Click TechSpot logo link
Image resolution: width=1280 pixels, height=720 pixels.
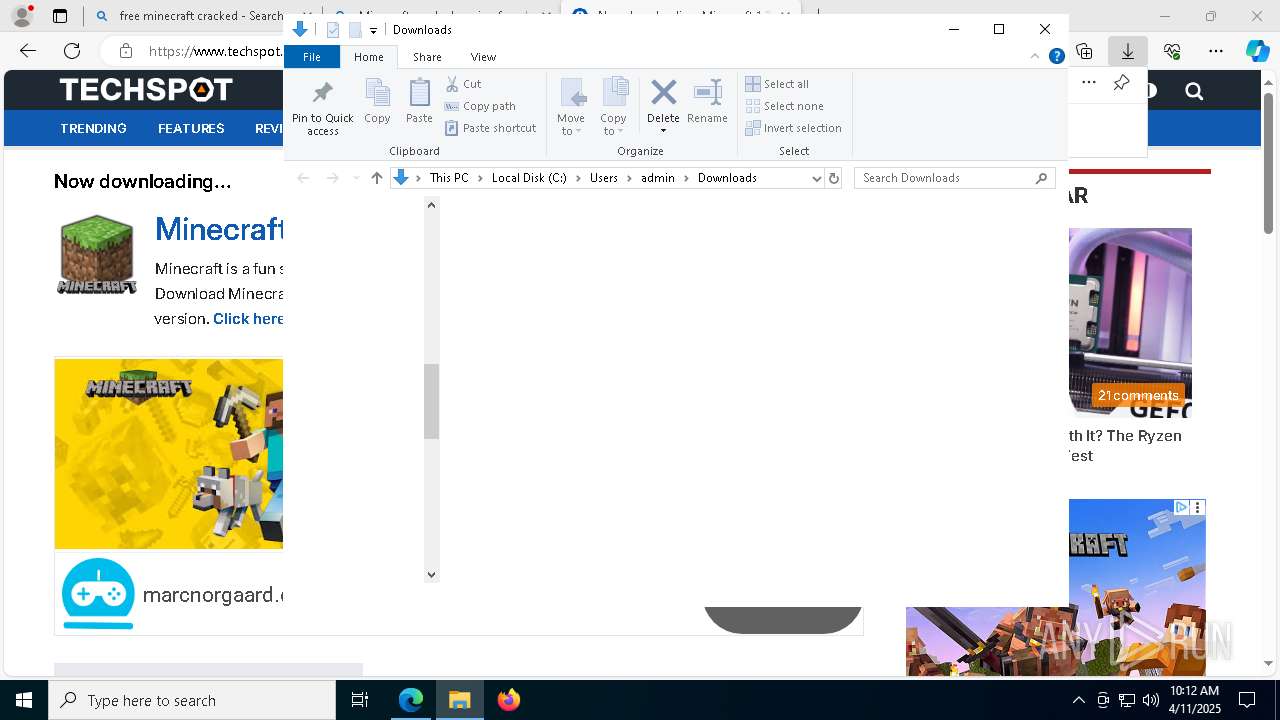146,90
